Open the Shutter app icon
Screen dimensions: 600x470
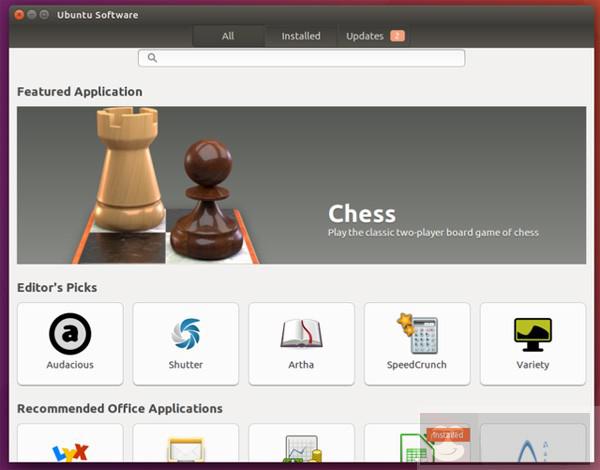186,334
